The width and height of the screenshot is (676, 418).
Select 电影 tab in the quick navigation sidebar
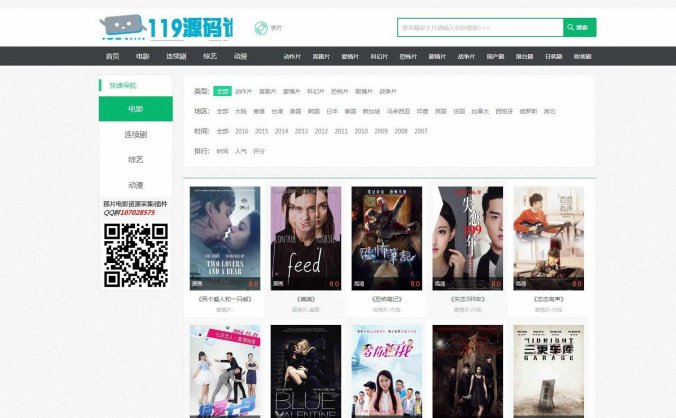coord(135,108)
